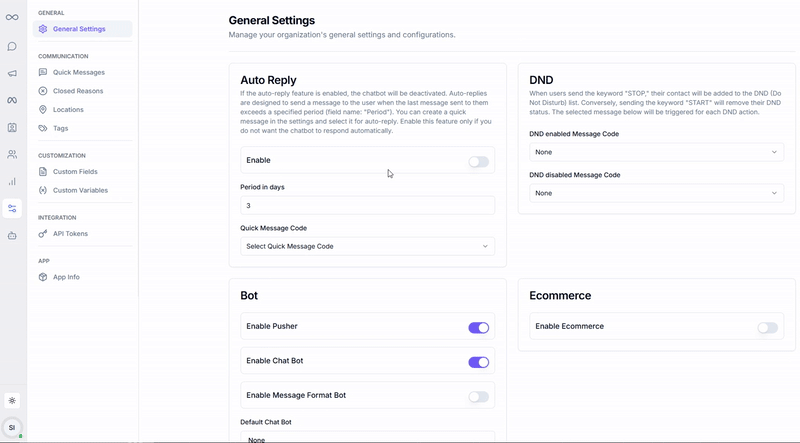Toggle Enable Message Format Bot on

(478, 396)
